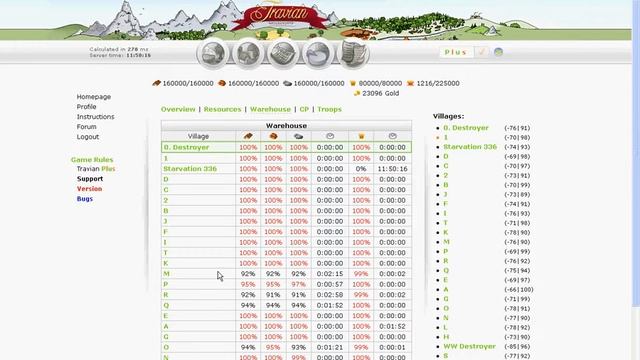Click the lumber resource icon in top bar
The height and width of the screenshot is (360, 640).
click(x=156, y=83)
